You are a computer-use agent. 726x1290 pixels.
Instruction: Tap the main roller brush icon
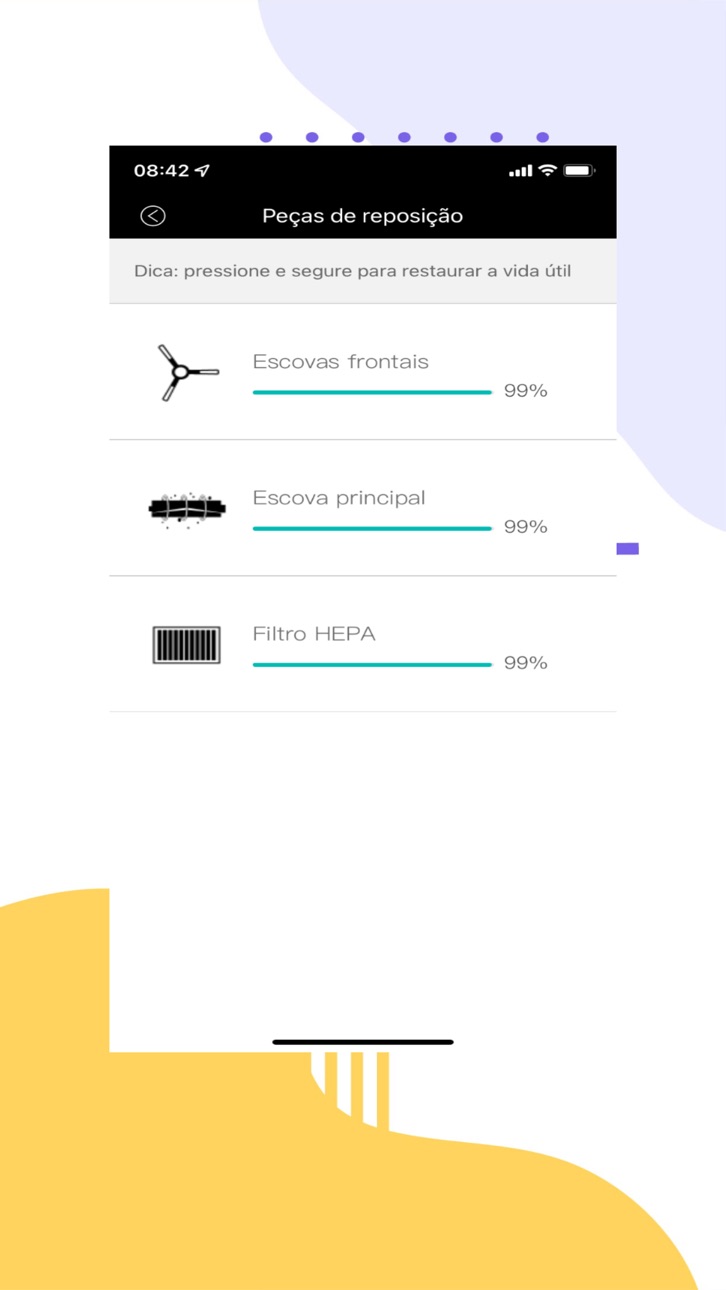[187, 508]
